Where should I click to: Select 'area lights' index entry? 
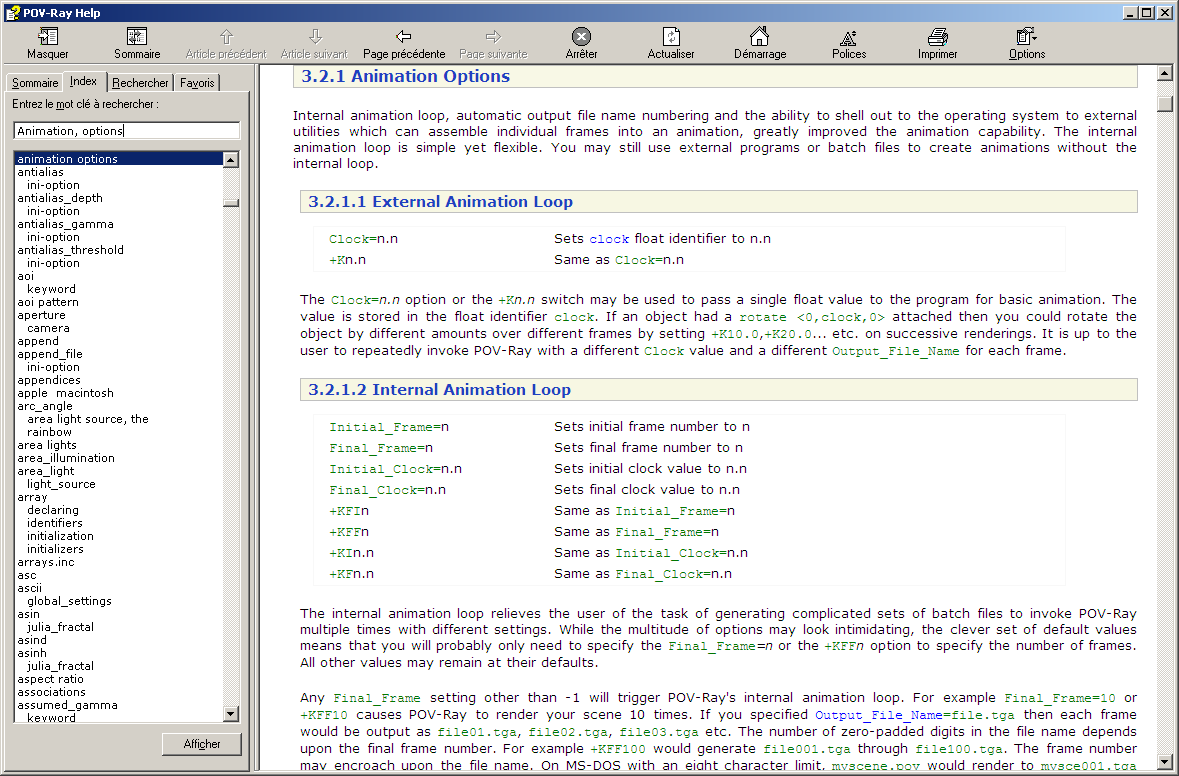(47, 445)
